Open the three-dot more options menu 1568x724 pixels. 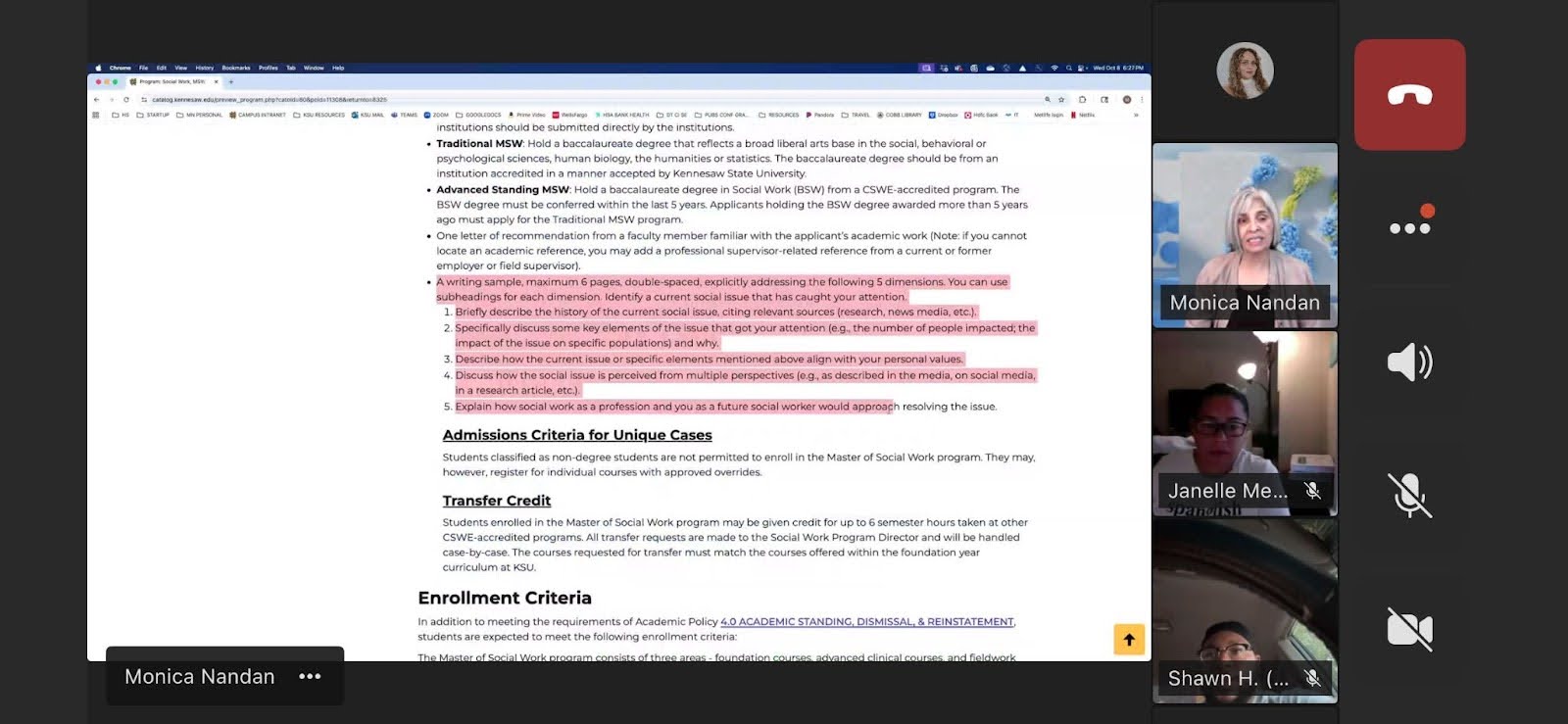tap(1409, 228)
